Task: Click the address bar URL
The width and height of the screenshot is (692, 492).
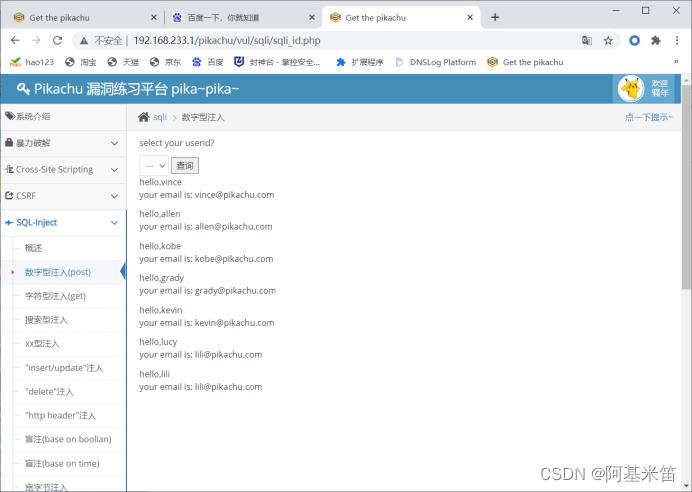Action: [x=227, y=41]
